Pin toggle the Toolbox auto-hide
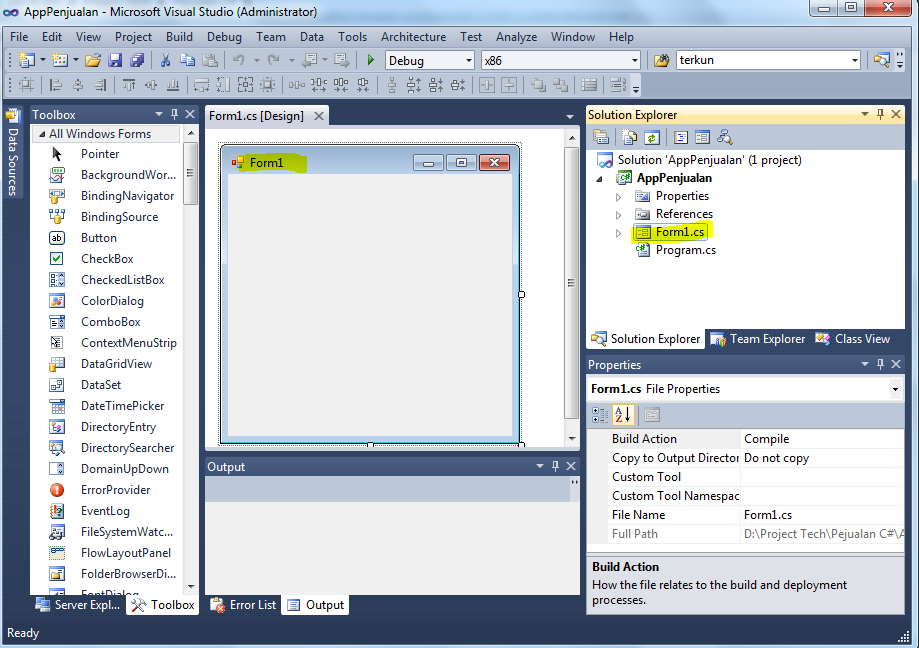This screenshot has width=919, height=648. [174, 114]
